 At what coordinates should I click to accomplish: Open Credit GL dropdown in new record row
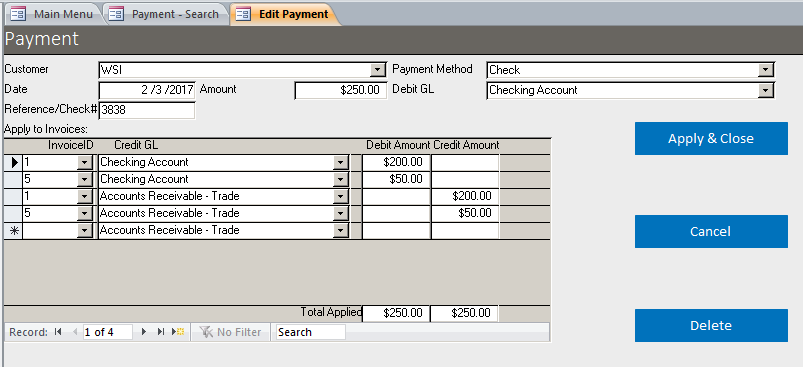[341, 231]
